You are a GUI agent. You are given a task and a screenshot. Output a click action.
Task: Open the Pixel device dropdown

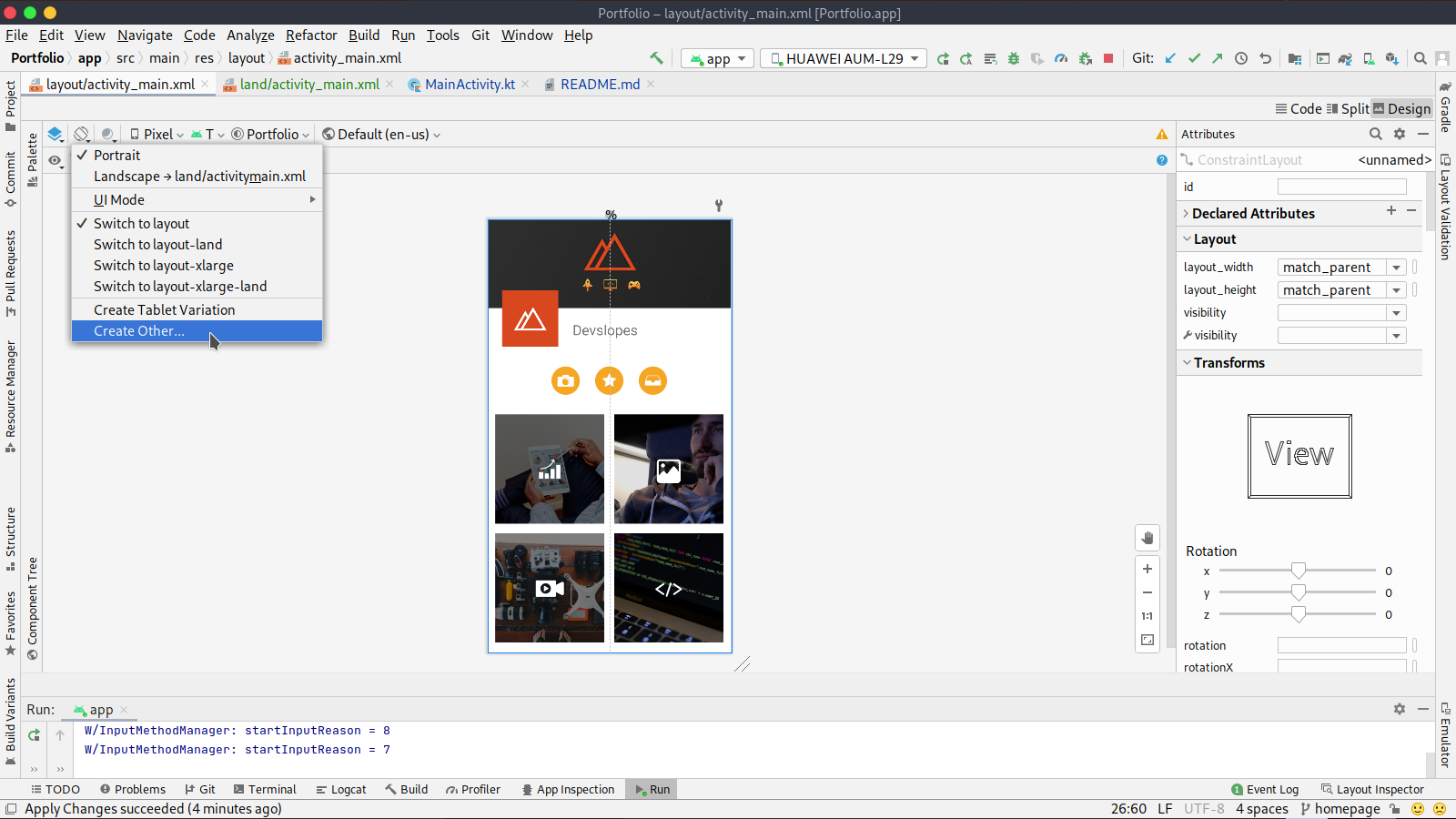pyautogui.click(x=157, y=135)
